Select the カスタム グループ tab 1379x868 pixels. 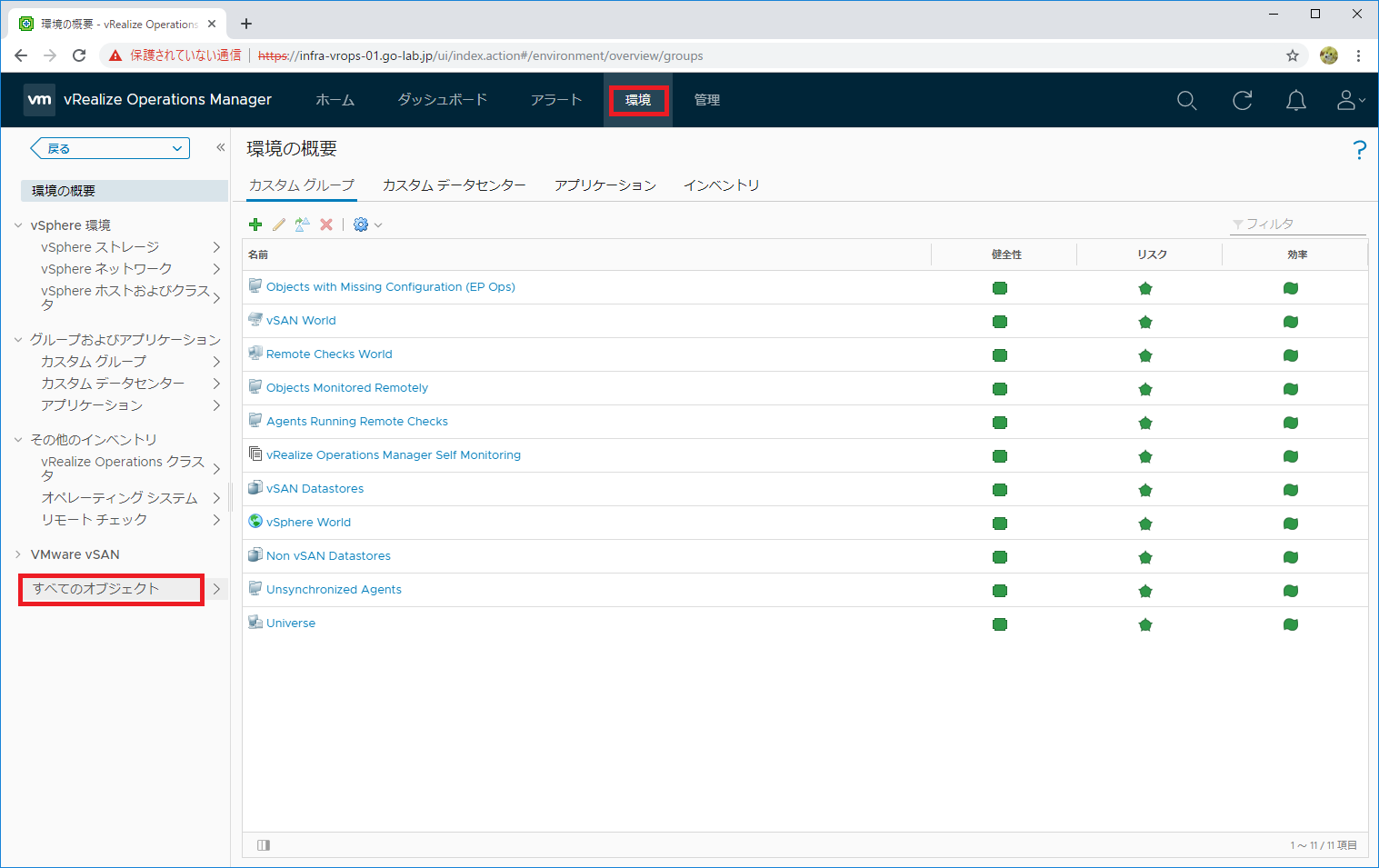click(x=302, y=185)
